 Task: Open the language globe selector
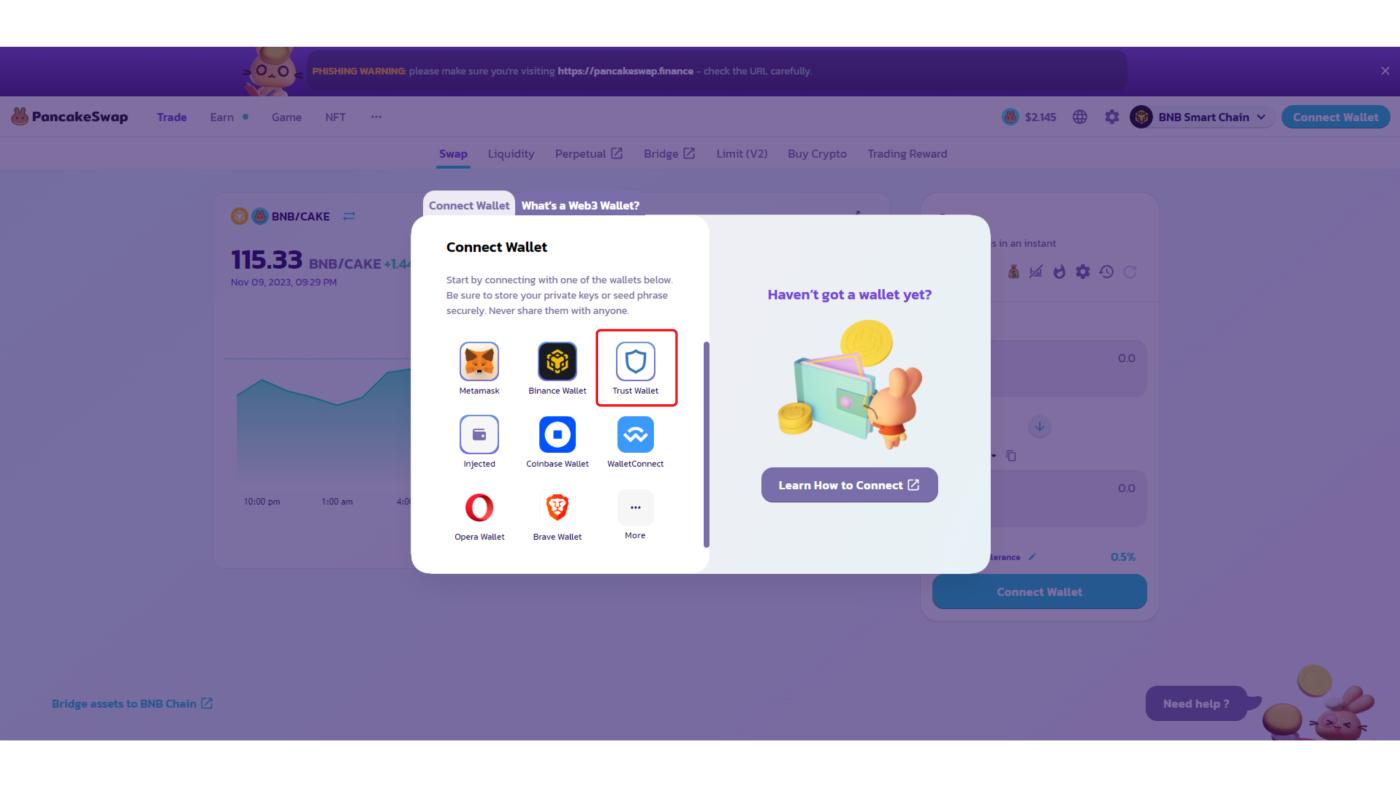point(1080,117)
